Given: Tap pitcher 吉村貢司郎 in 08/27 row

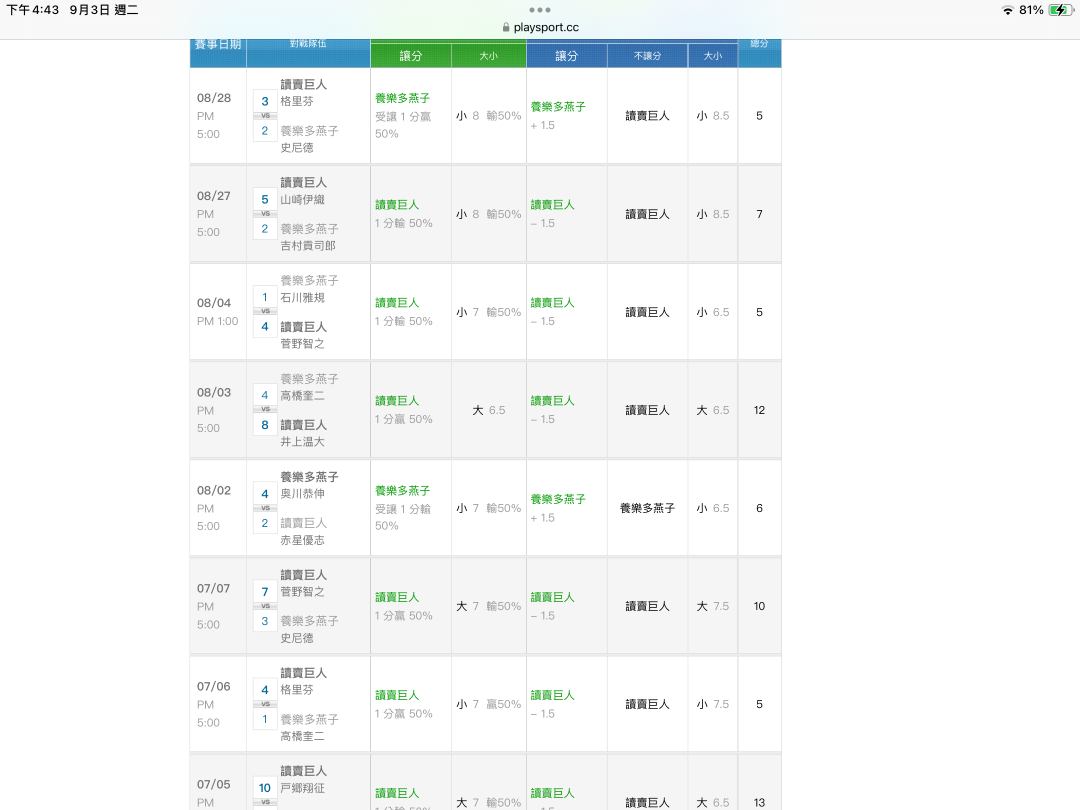Looking at the screenshot, I should 308,245.
